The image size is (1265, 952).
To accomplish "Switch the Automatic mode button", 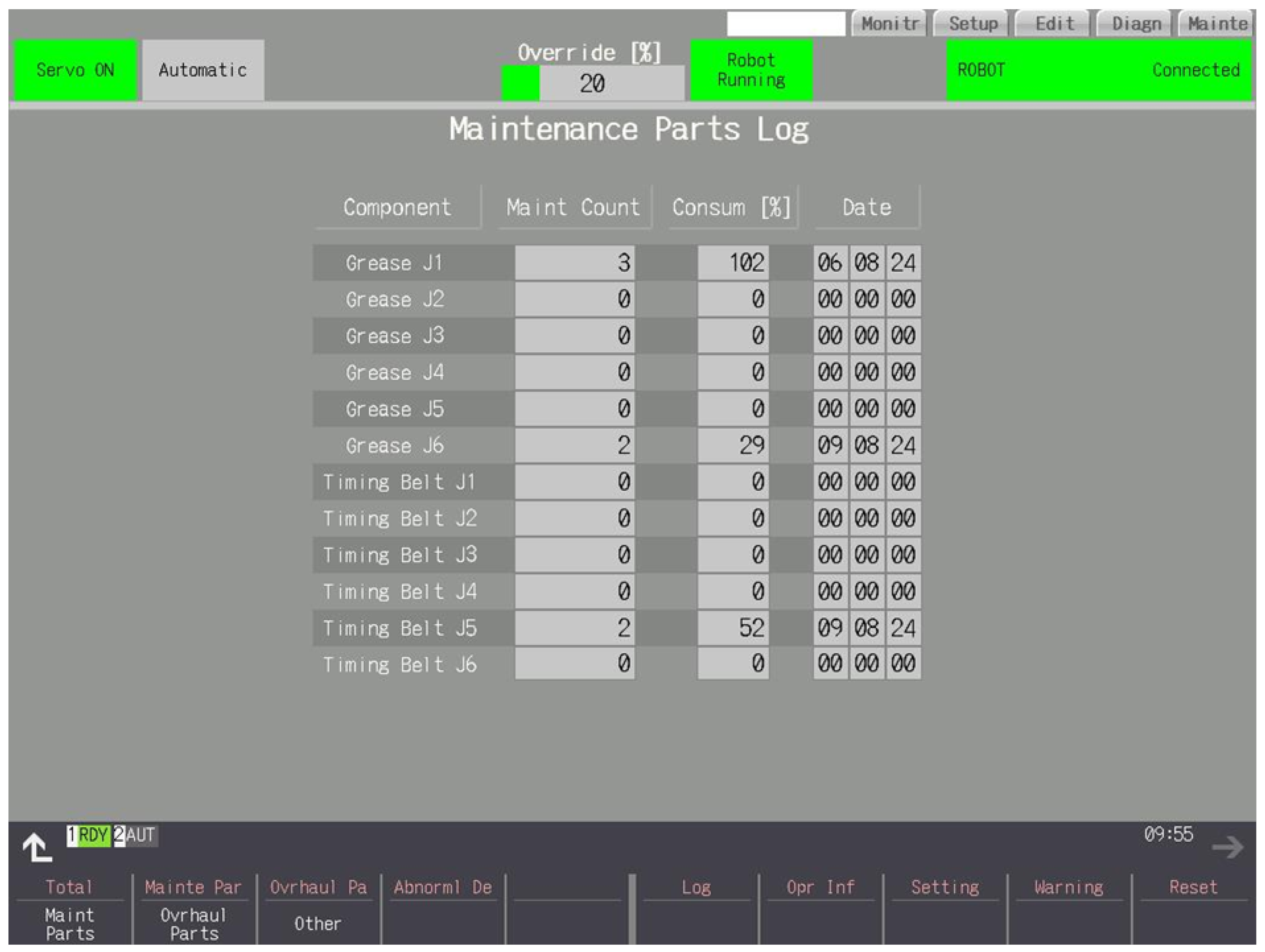I will [203, 70].
